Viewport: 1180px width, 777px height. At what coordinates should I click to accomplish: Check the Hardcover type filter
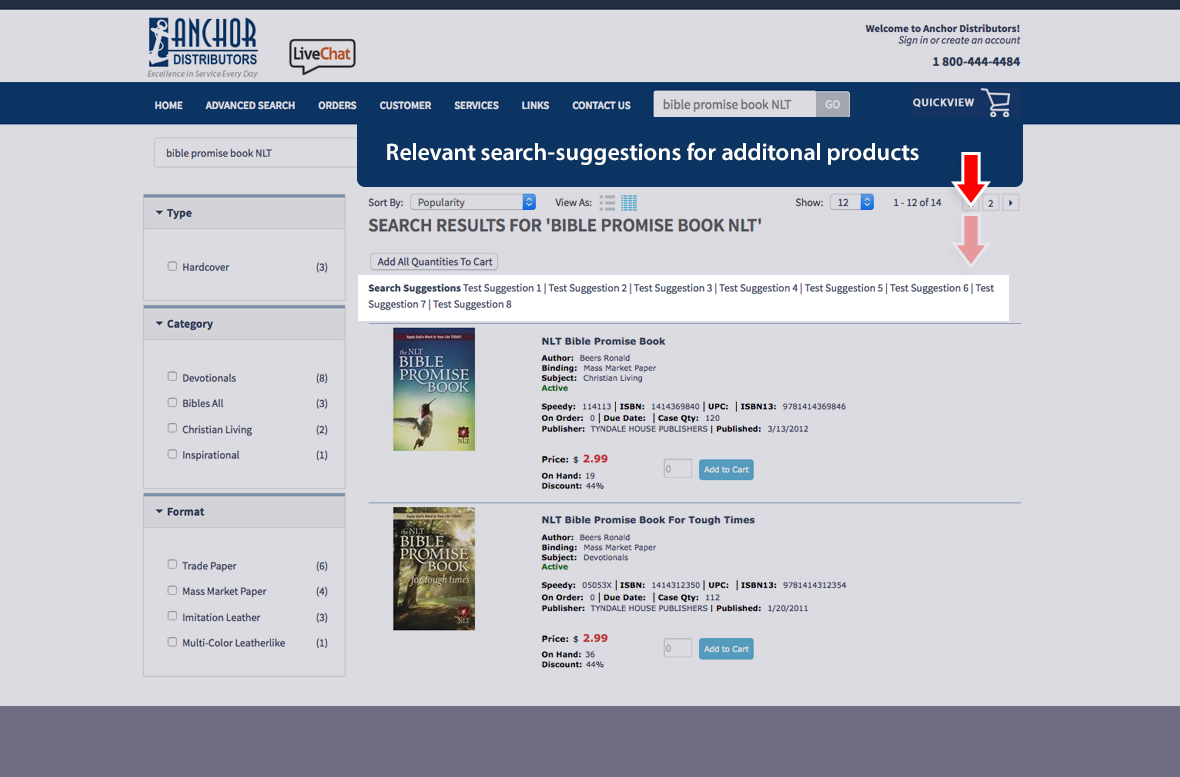click(x=172, y=267)
